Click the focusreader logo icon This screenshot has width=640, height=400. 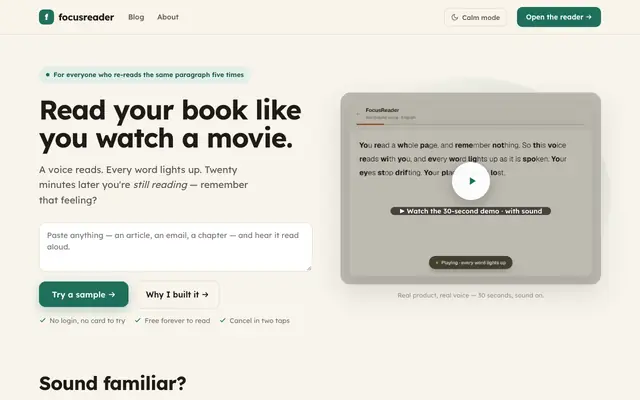click(47, 17)
